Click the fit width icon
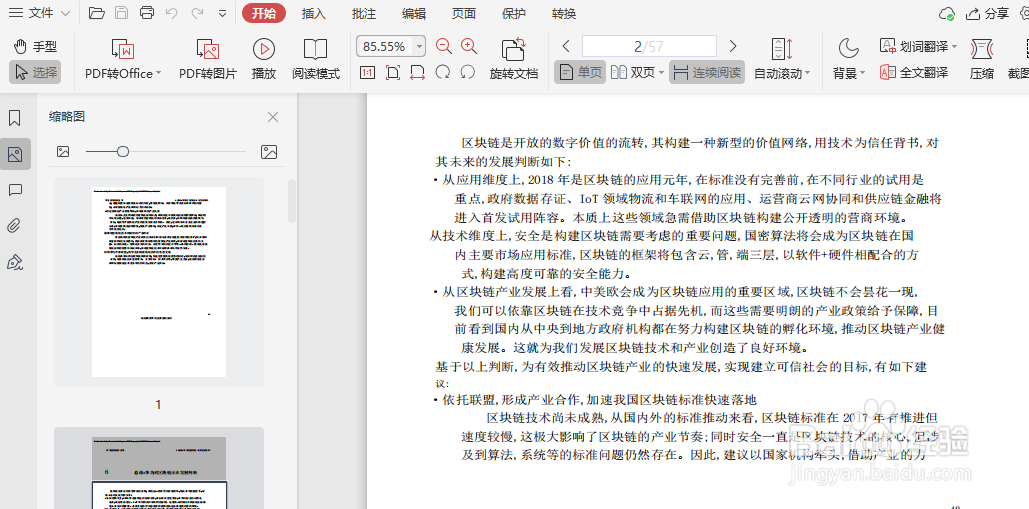The image size is (1029, 509). pyautogui.click(x=417, y=72)
